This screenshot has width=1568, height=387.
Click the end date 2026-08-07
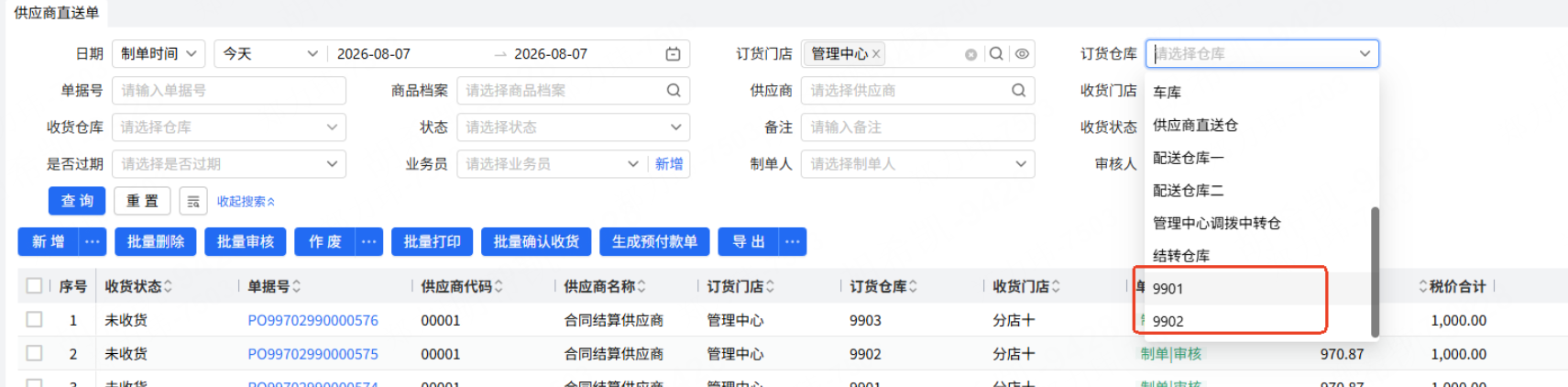point(551,54)
